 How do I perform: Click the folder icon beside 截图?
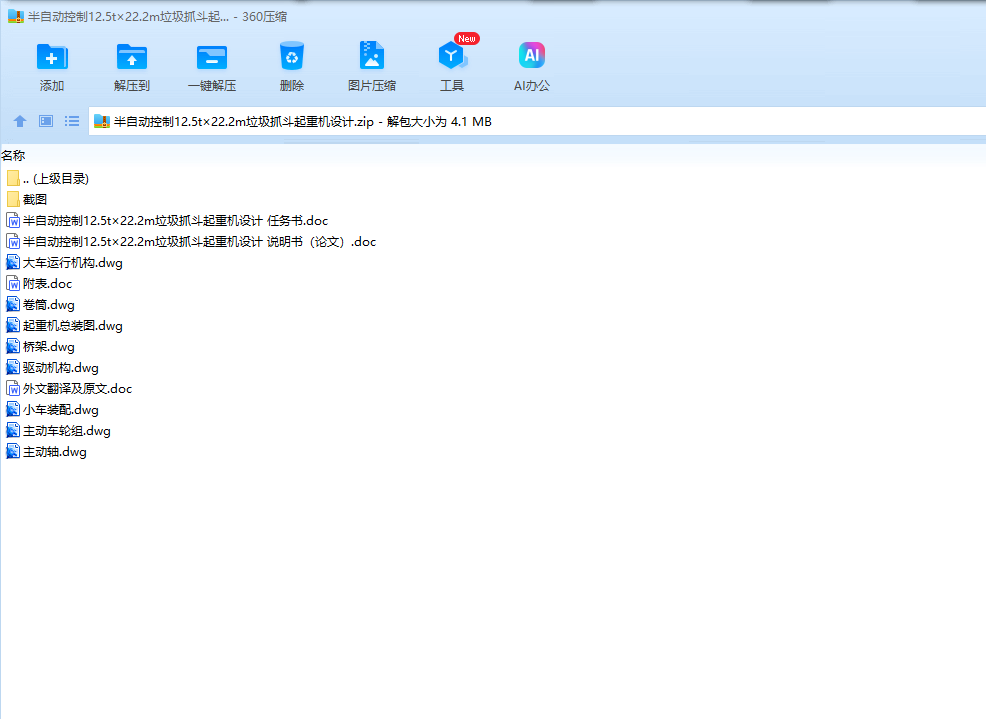[13, 199]
